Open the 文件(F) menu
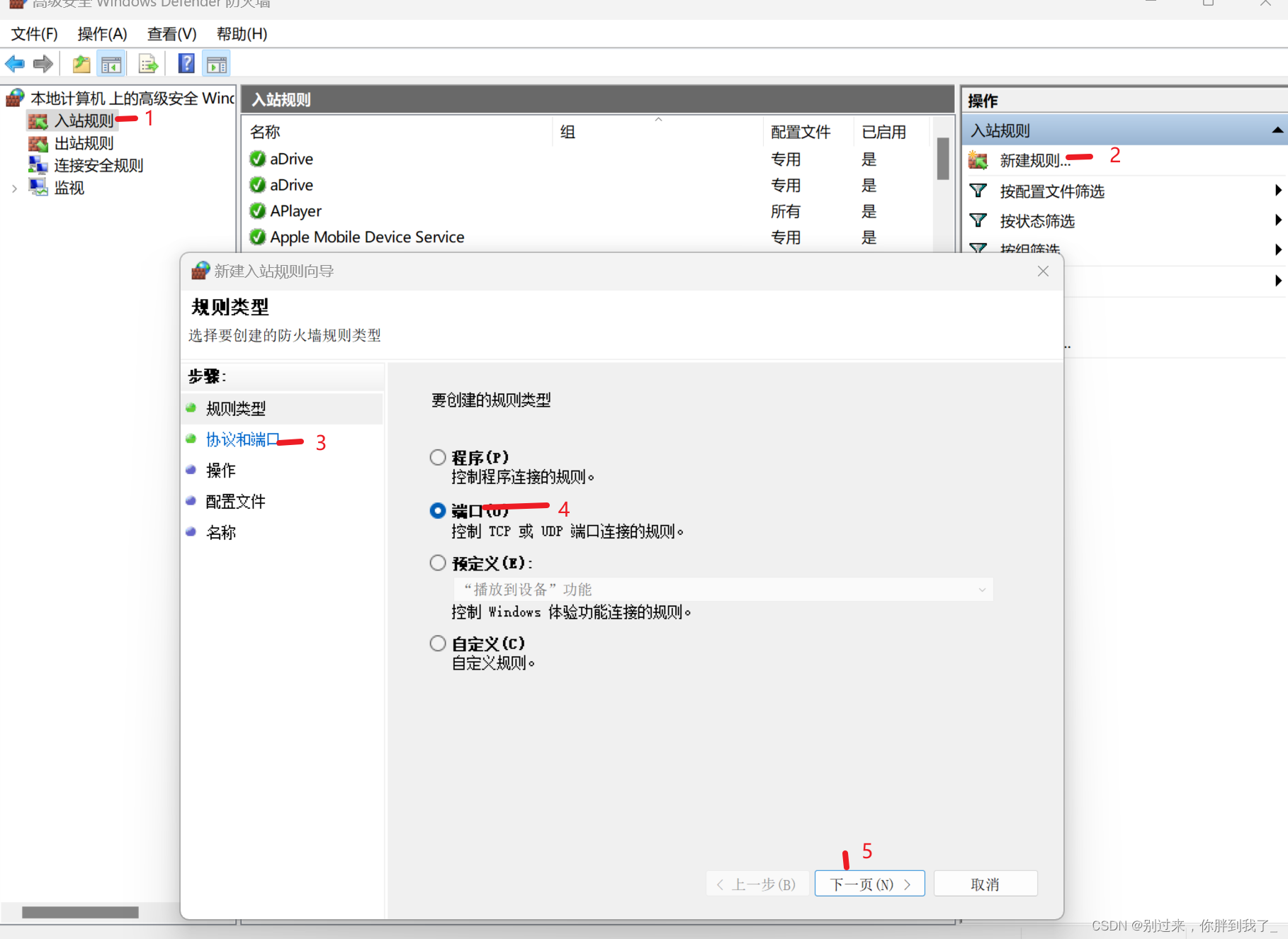This screenshot has height=939, width=1288. pyautogui.click(x=34, y=34)
